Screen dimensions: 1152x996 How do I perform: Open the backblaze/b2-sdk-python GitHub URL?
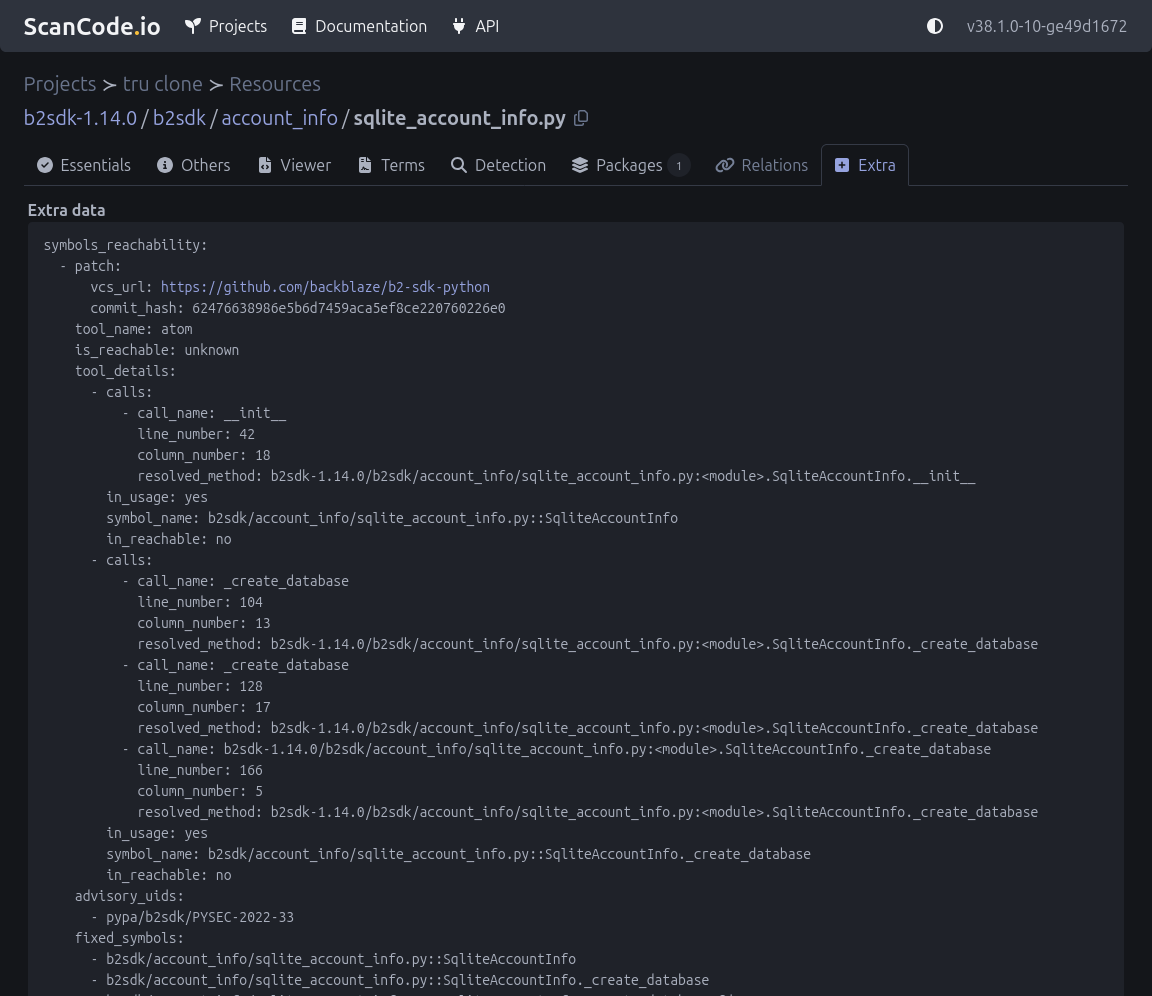coord(325,287)
